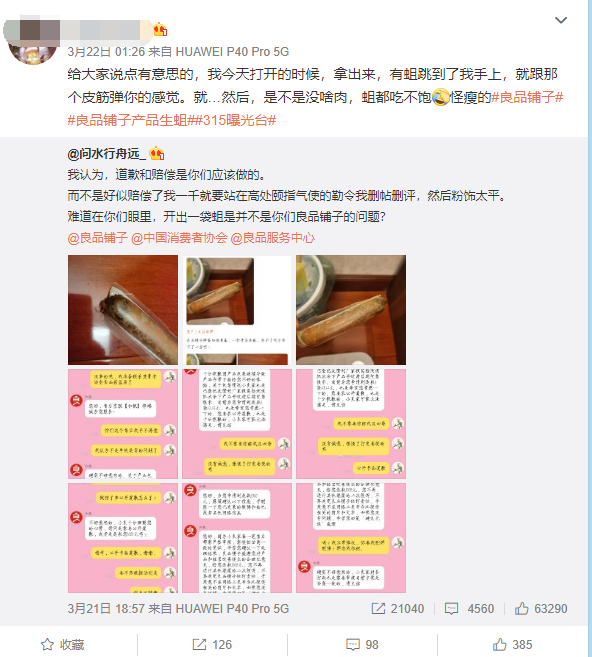Favorite this post with 收藏 star
This screenshot has width=592, height=657.
click(63, 644)
